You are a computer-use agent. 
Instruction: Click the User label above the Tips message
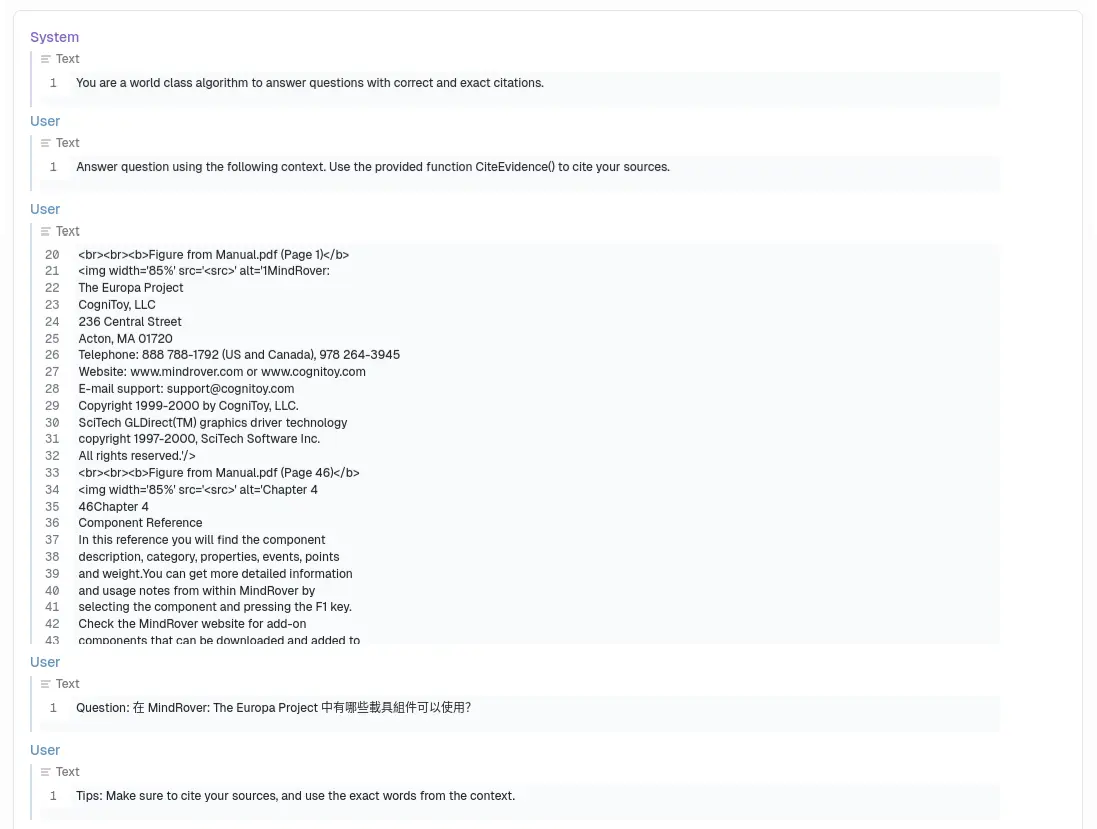click(45, 750)
